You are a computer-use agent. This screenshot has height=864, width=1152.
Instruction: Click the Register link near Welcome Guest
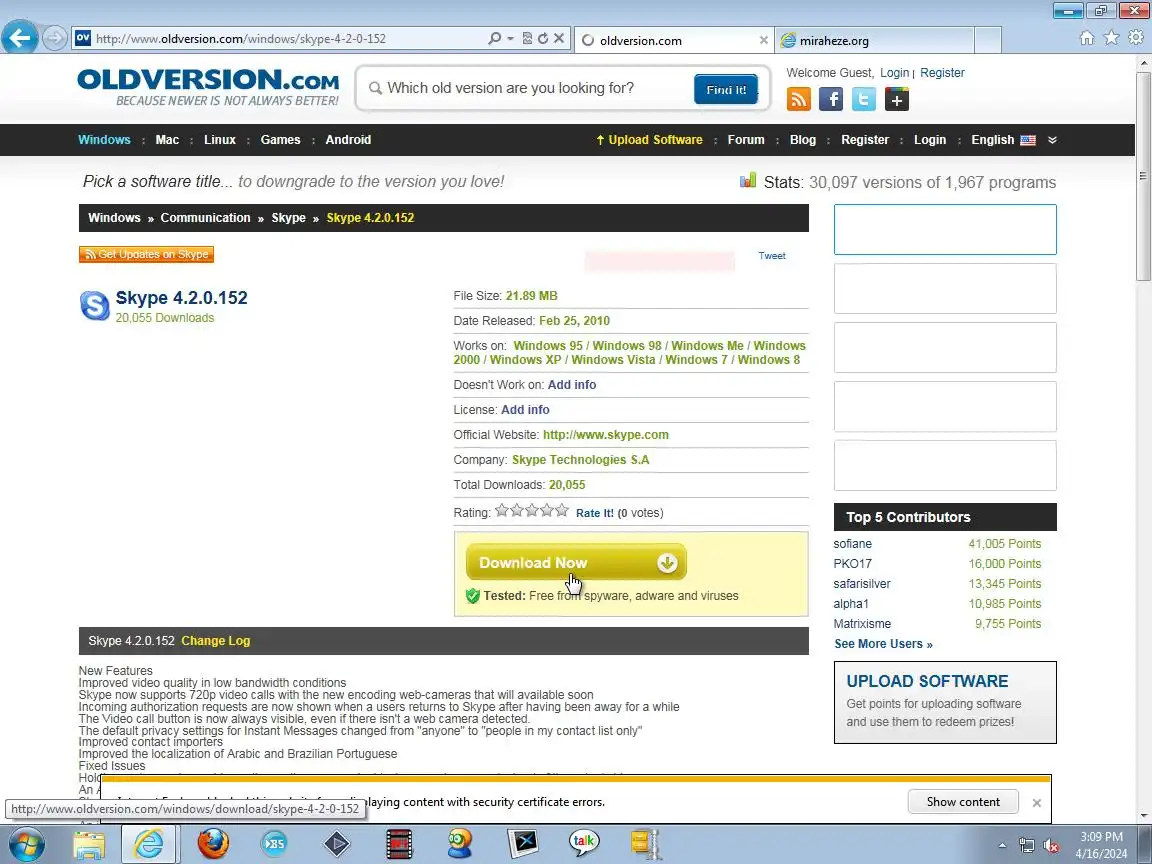point(942,73)
